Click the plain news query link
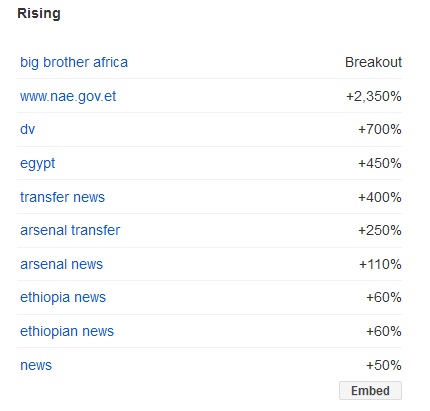This screenshot has width=430, height=411. (x=36, y=365)
